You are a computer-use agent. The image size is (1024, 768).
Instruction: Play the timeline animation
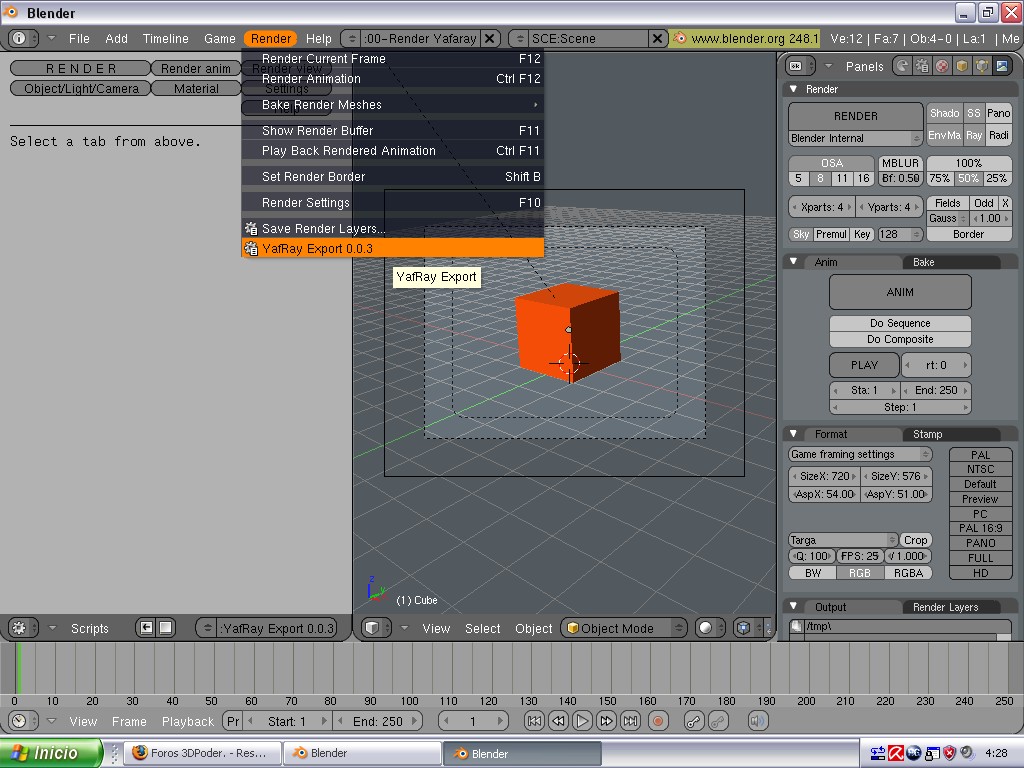click(582, 721)
